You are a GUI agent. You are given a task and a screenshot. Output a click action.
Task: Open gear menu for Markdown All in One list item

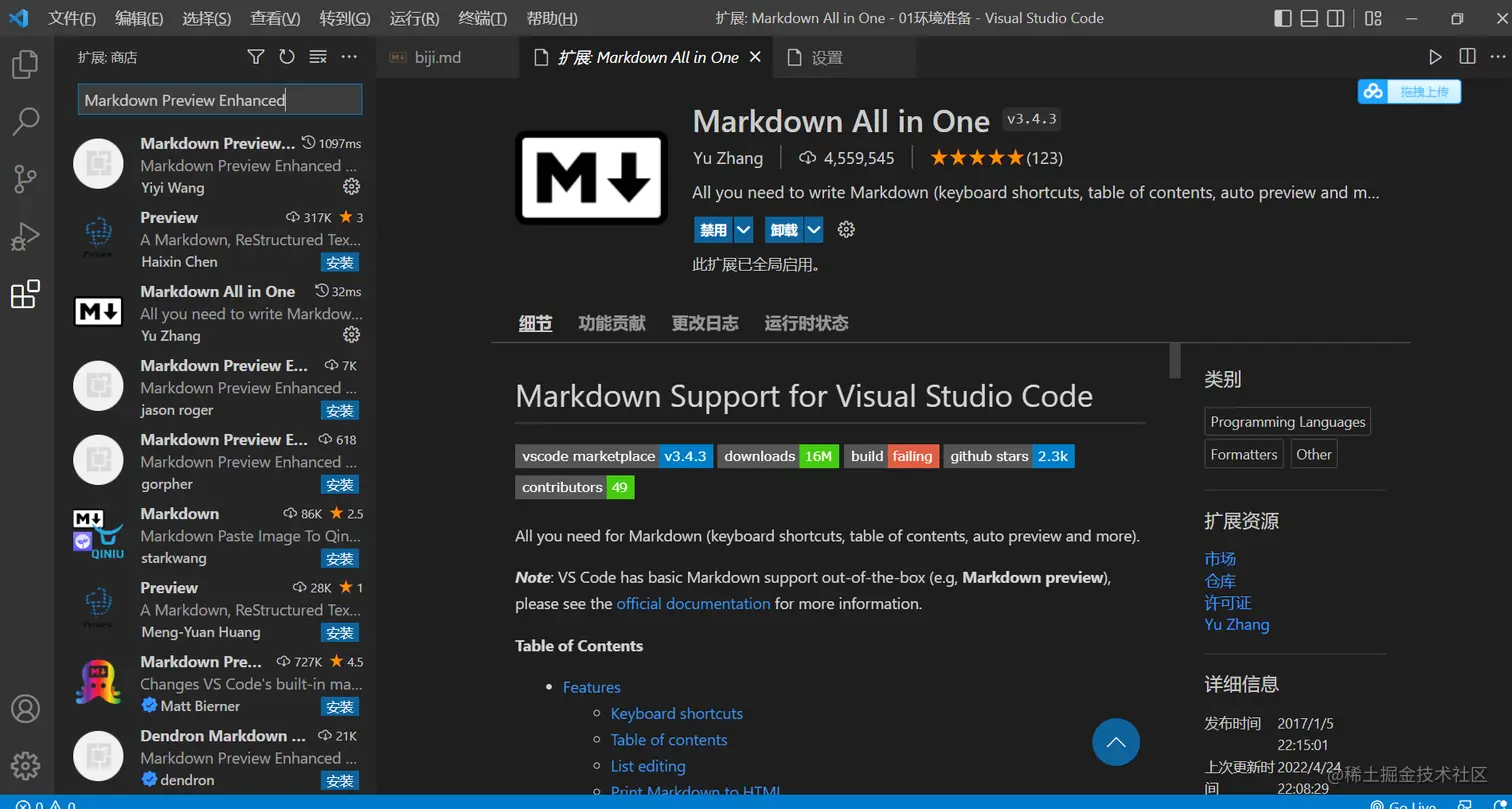click(351, 335)
